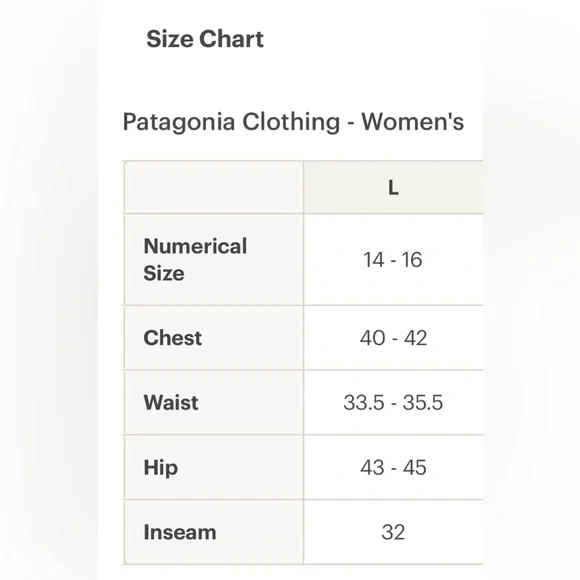Select the 43 - 45 hip measurement

pyautogui.click(x=393, y=468)
